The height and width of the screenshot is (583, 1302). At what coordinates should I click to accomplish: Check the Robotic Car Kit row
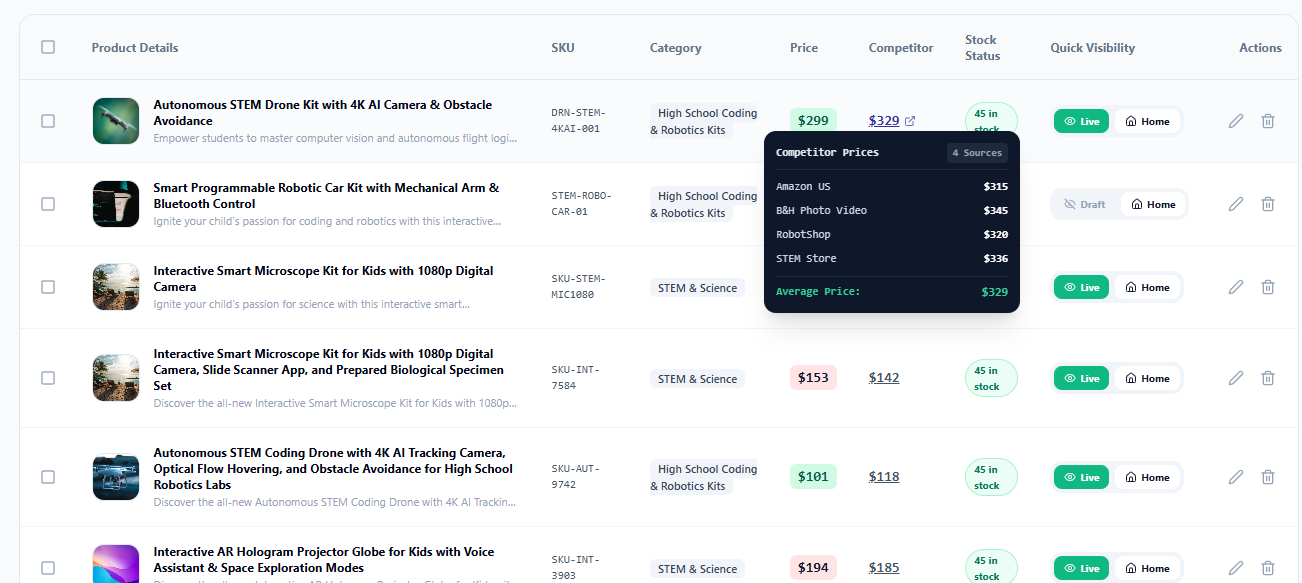(48, 204)
